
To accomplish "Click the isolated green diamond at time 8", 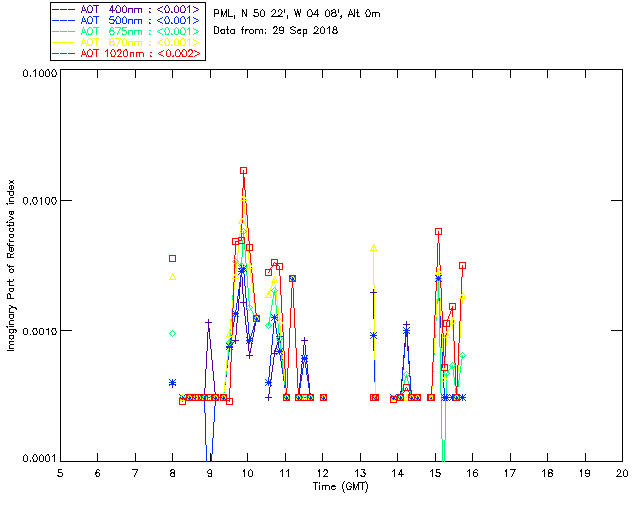I will [x=173, y=334].
